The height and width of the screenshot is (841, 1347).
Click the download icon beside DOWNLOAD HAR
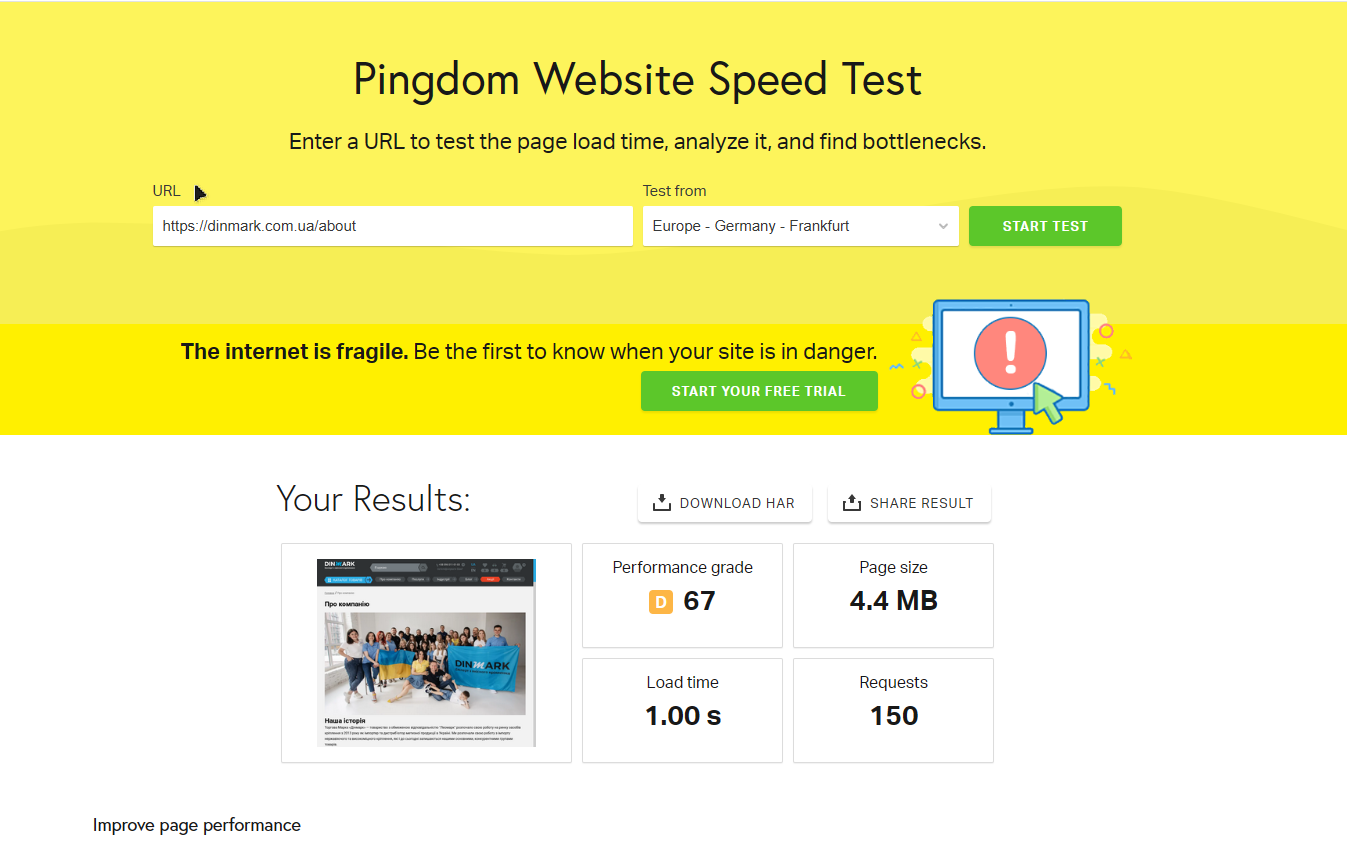661,503
